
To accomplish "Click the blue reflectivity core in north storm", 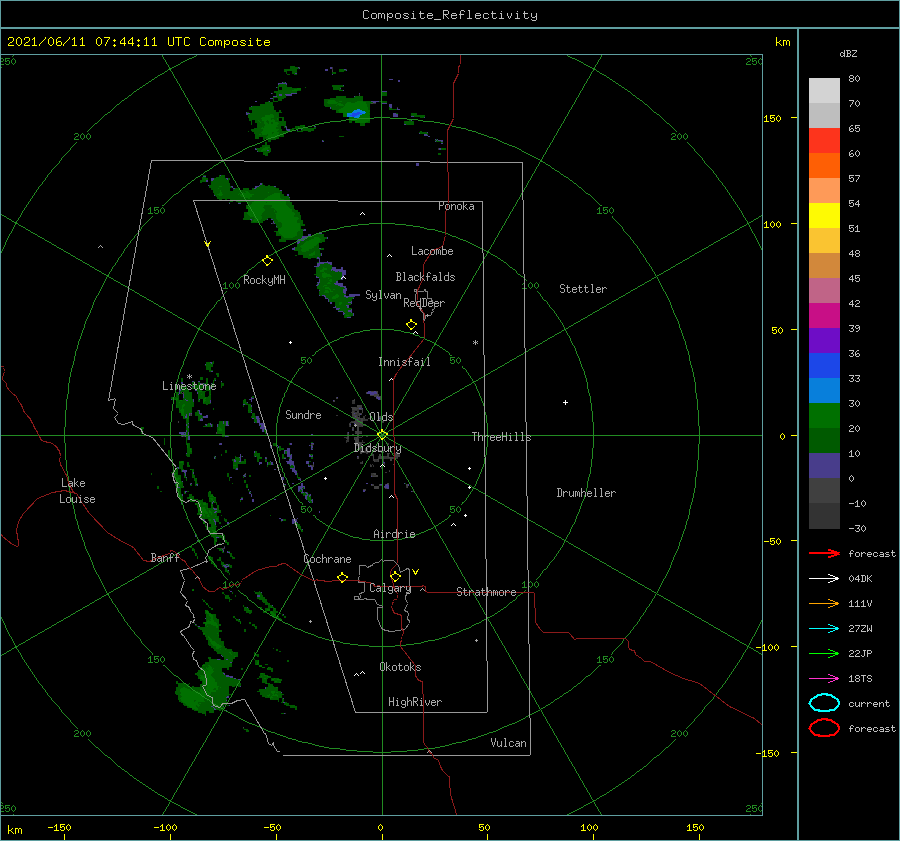I will [356, 113].
